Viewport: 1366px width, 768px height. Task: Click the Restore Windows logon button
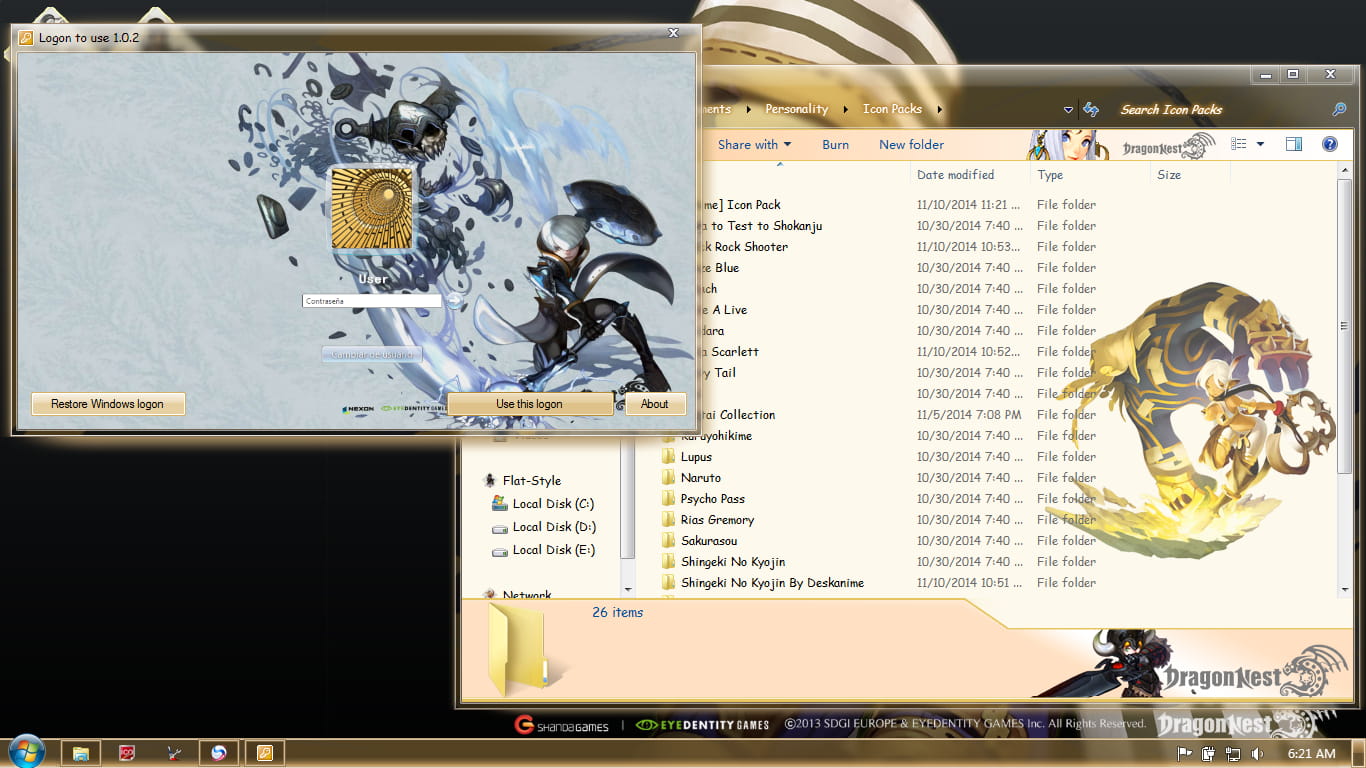pyautogui.click(x=107, y=403)
